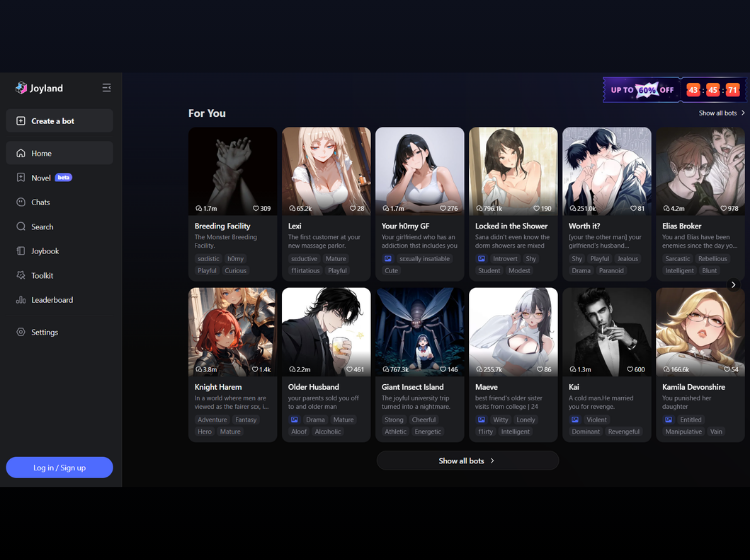Image resolution: width=750 pixels, height=560 pixels.
Task: Click the Introvert tag on Locked in the Shower
Action: pos(505,258)
